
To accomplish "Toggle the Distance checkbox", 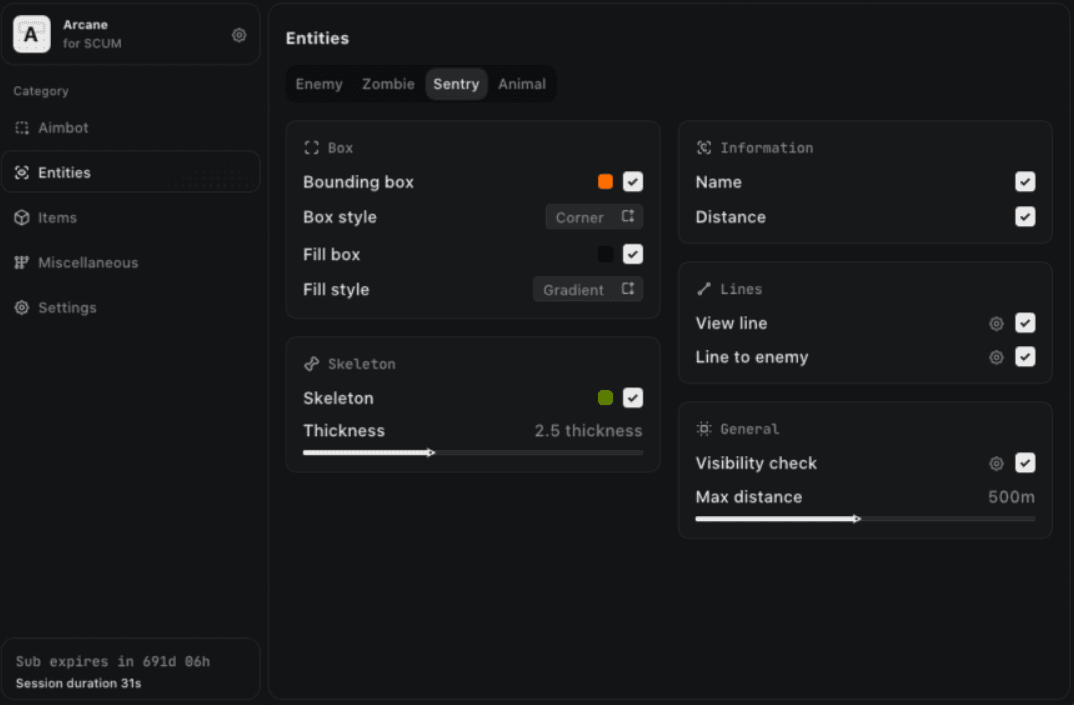I will [x=1025, y=217].
